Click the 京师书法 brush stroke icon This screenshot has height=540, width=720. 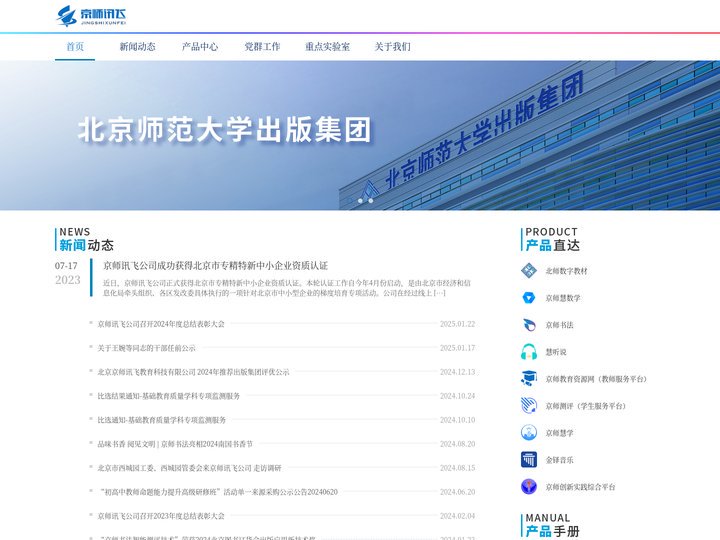[x=529, y=325]
